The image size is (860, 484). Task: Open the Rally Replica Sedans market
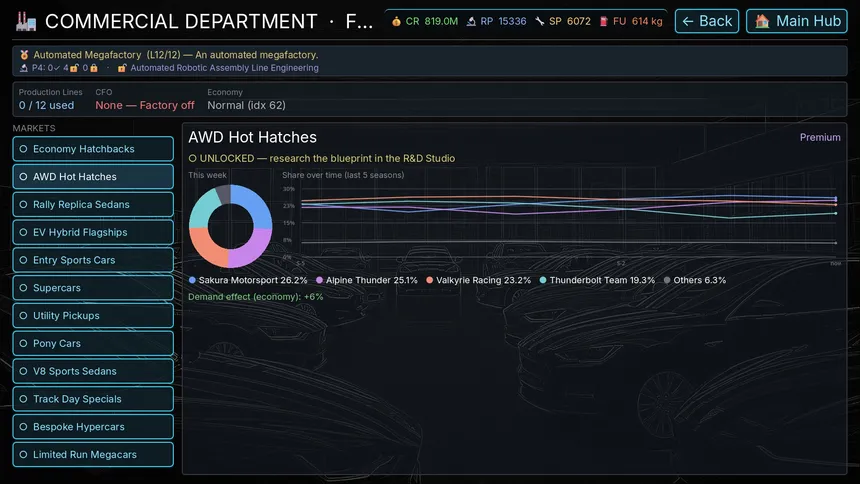93,204
